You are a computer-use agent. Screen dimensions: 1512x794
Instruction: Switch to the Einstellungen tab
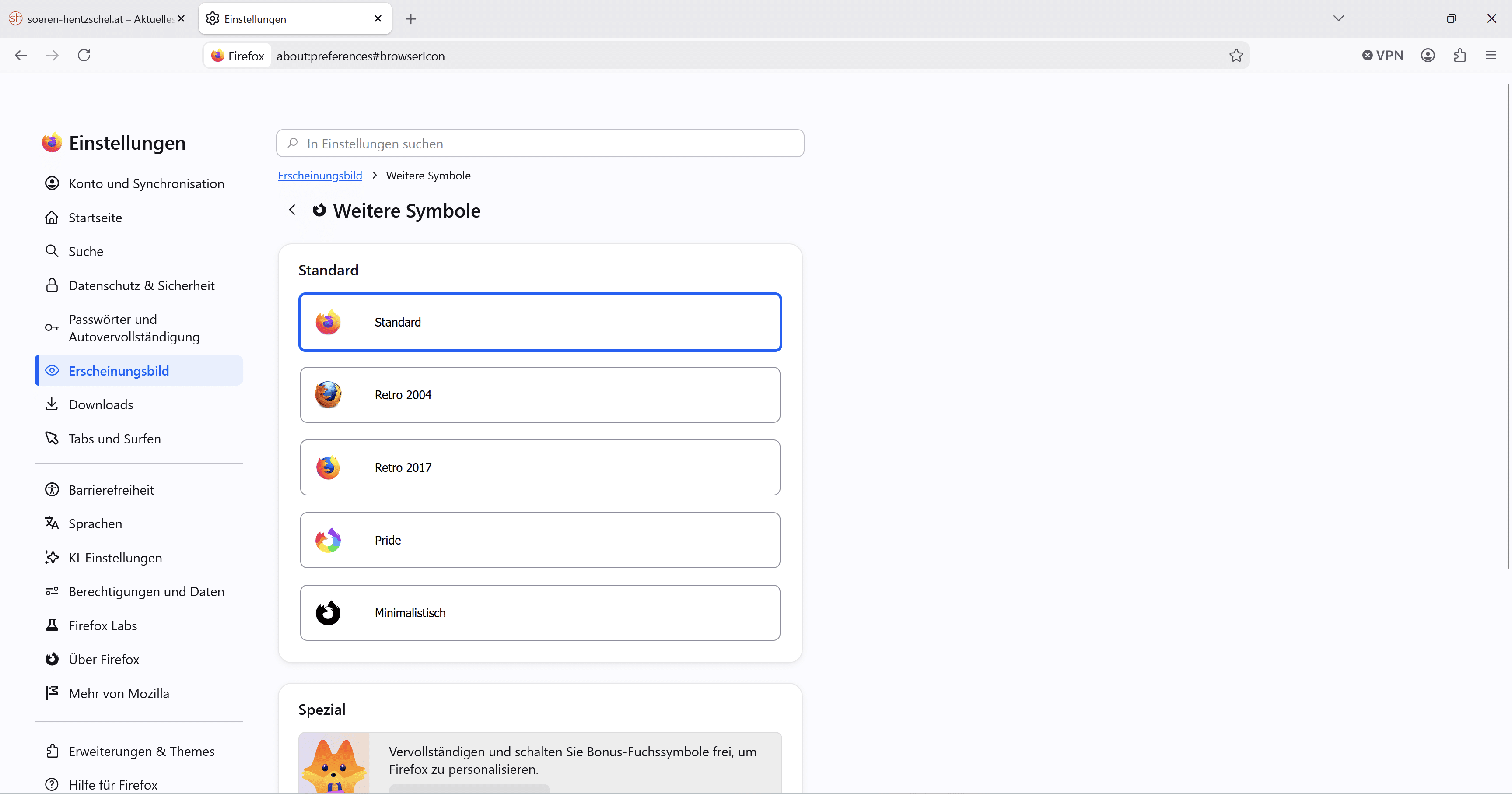pos(295,19)
